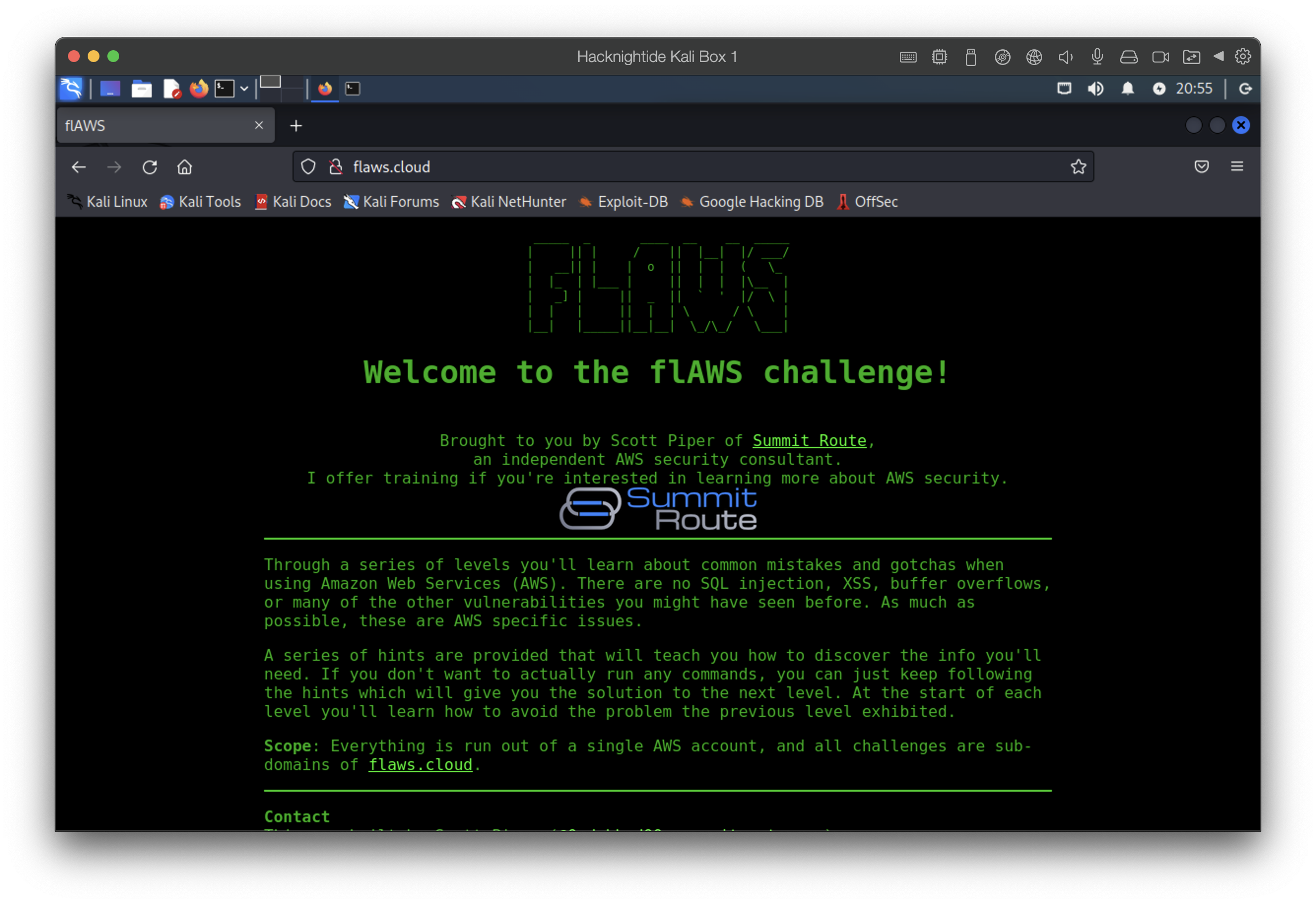Launch the file manager from the taskbar
1316x904 pixels.
141,88
